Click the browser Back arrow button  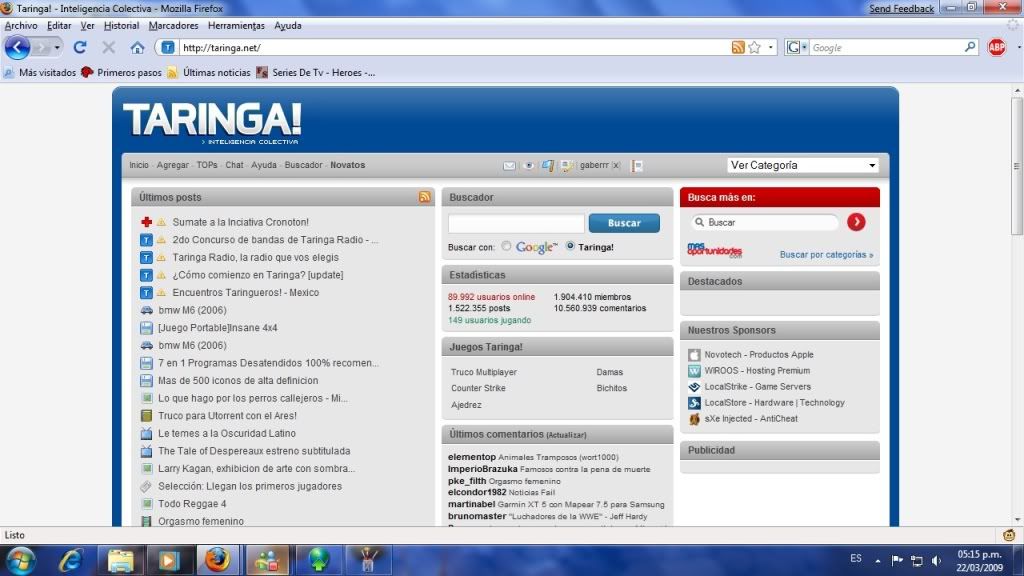coord(17,48)
